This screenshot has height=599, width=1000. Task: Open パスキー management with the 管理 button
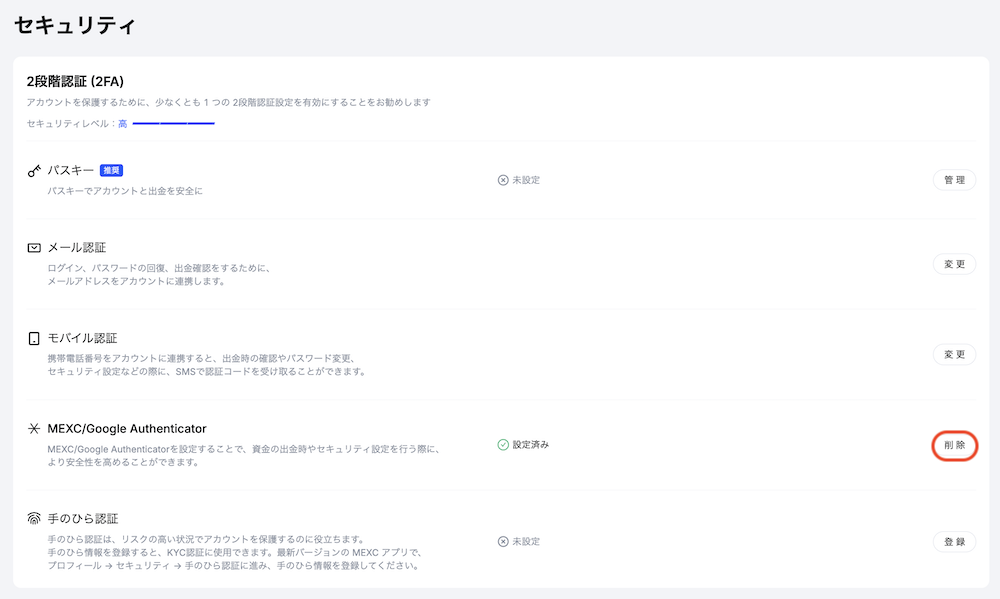tap(954, 180)
